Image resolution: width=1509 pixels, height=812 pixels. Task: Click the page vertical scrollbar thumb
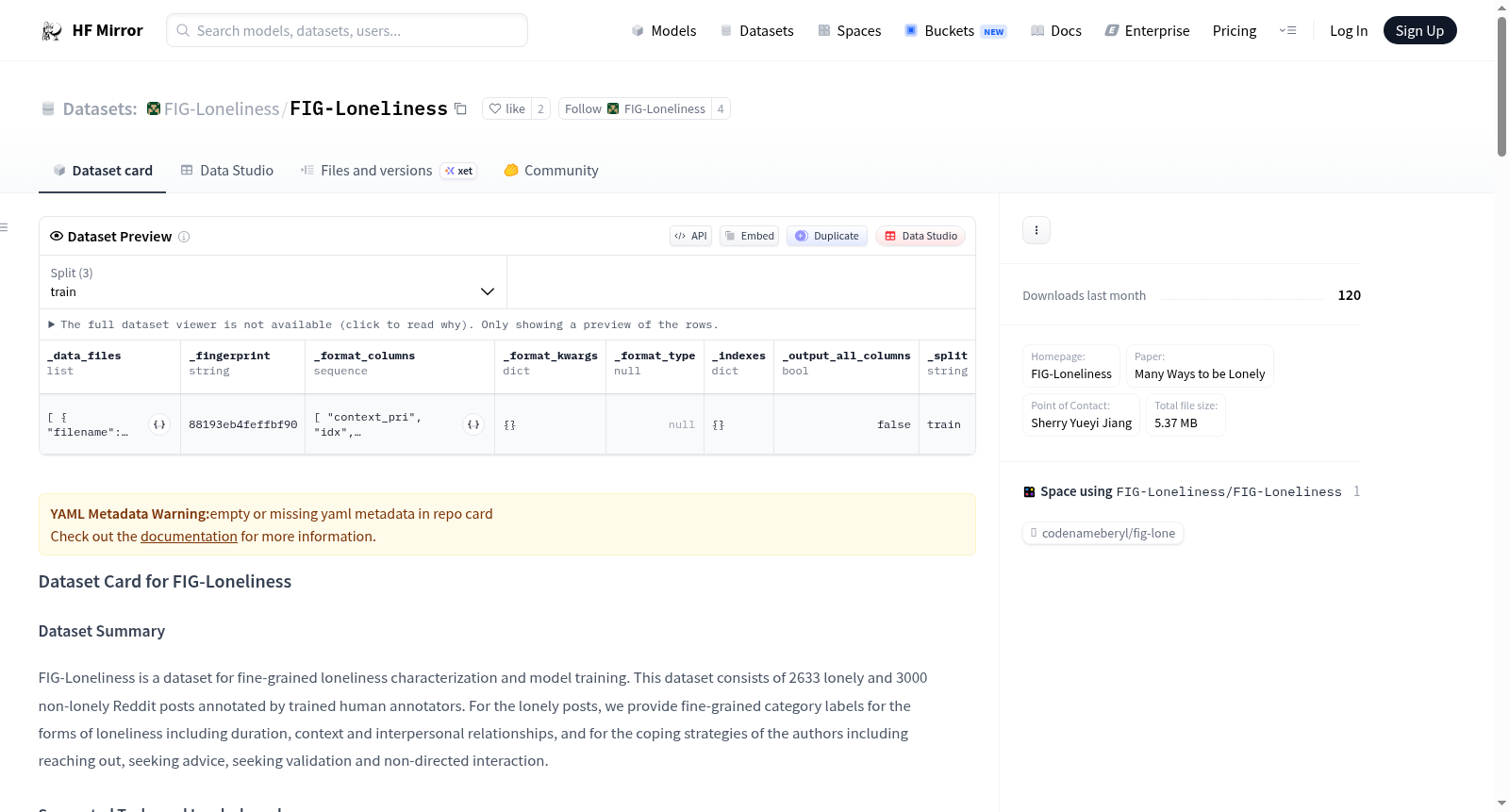(x=1501, y=85)
